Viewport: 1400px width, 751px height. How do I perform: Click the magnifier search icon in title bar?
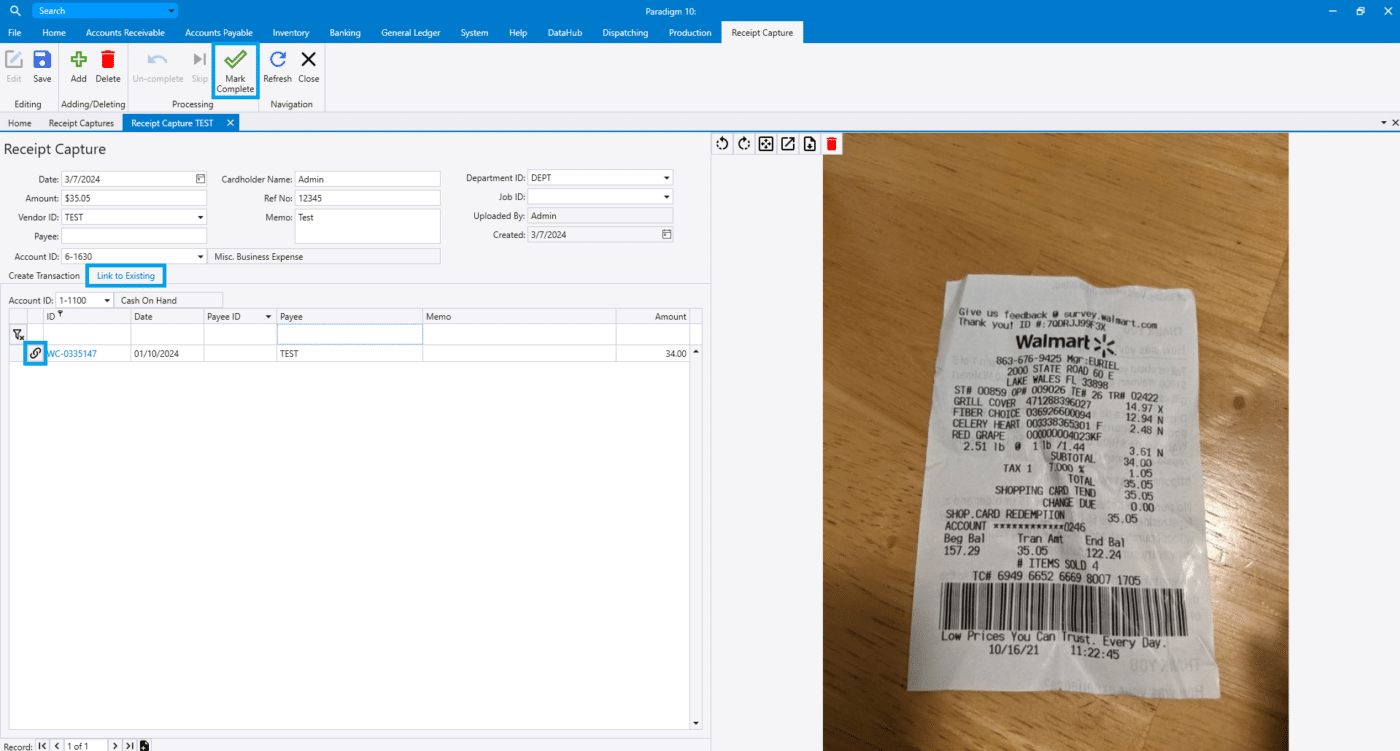coord(14,10)
